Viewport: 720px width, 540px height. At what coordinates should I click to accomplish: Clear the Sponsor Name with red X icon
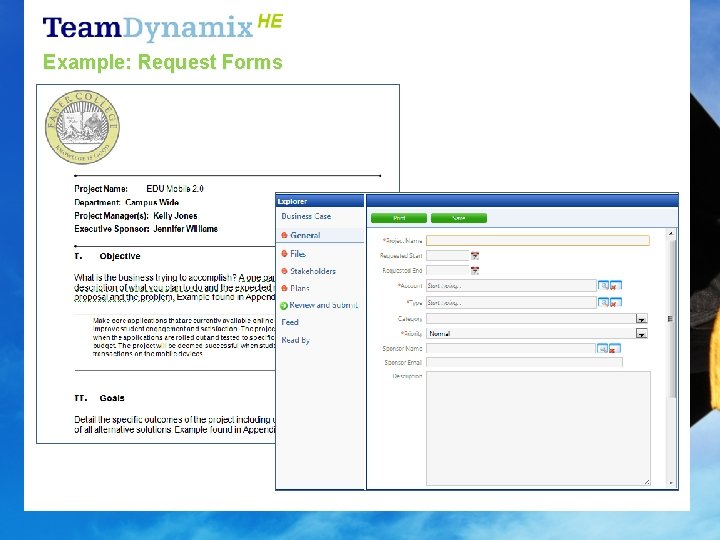614,349
